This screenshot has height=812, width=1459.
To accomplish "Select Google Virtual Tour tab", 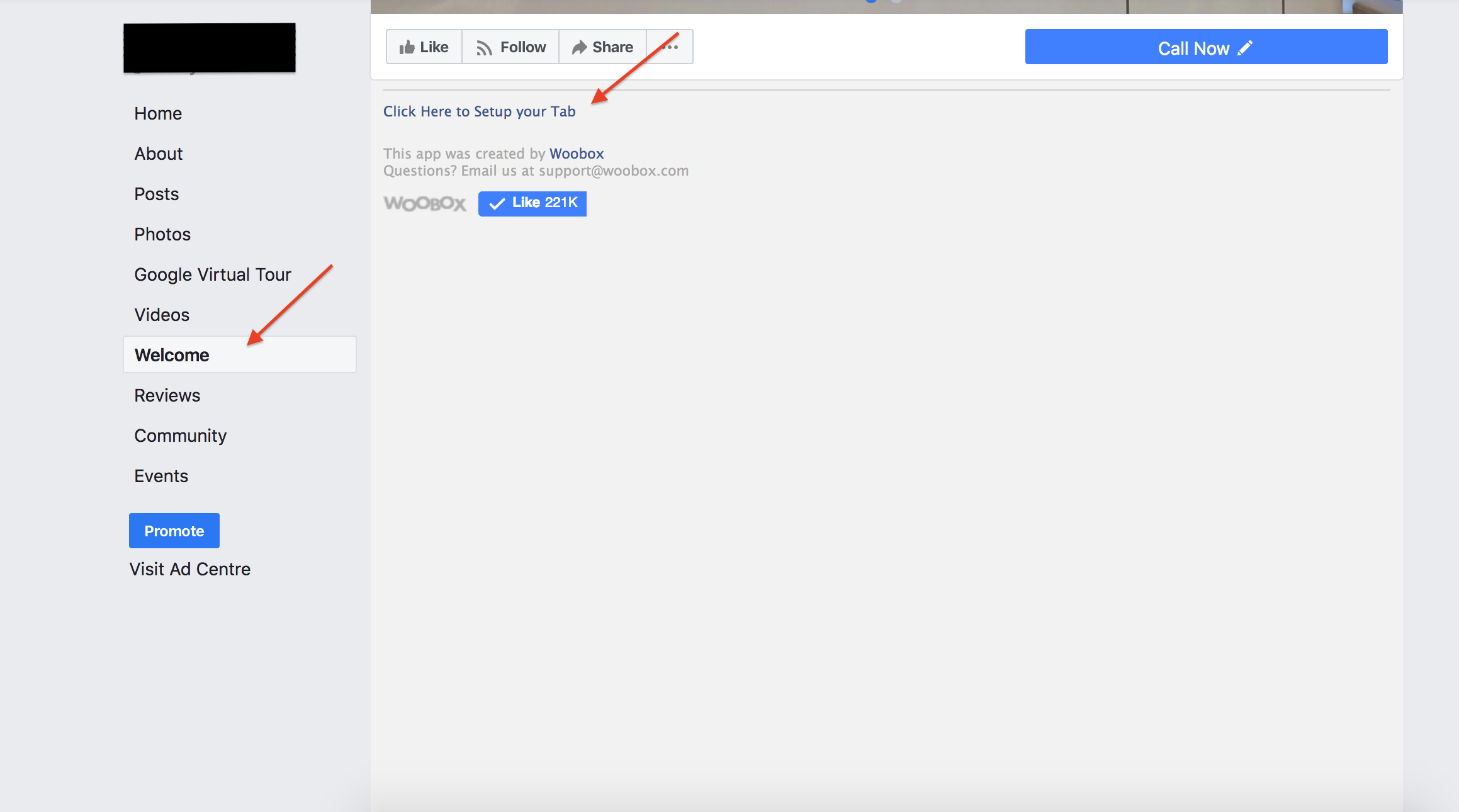I will [x=213, y=274].
